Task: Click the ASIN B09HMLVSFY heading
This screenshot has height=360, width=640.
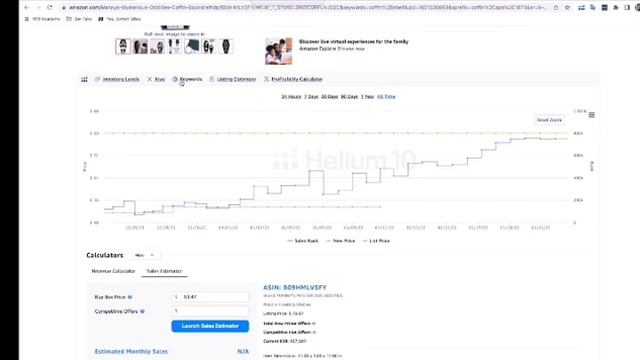Action: pyautogui.click(x=295, y=287)
